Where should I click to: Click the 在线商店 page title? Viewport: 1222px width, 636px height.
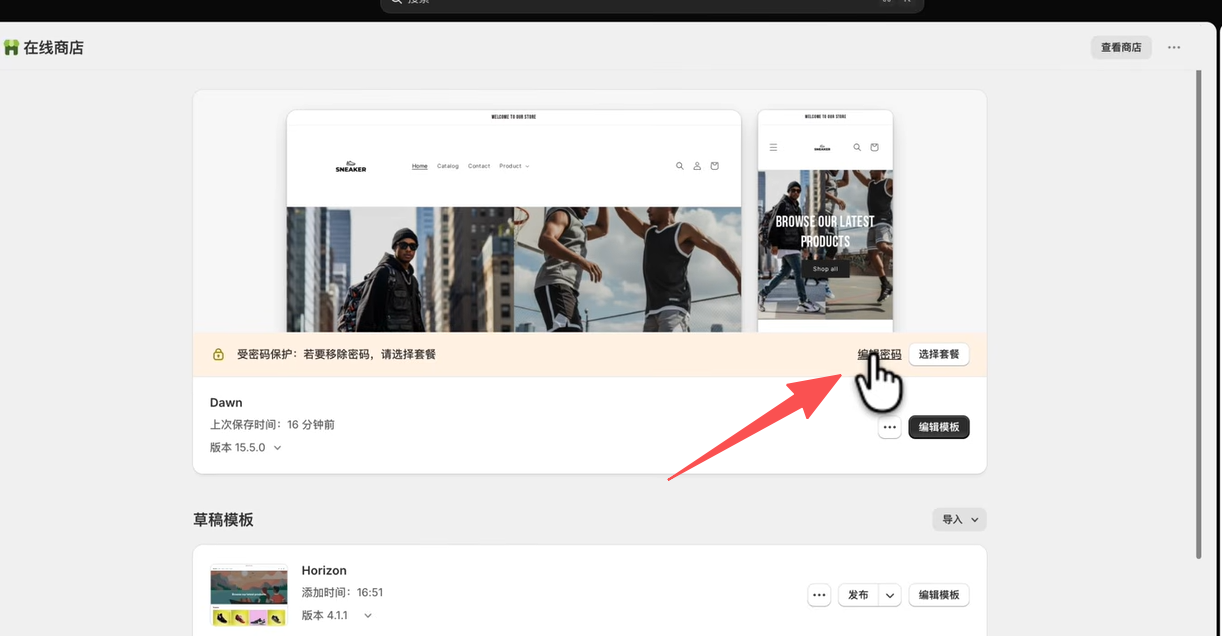pos(54,47)
